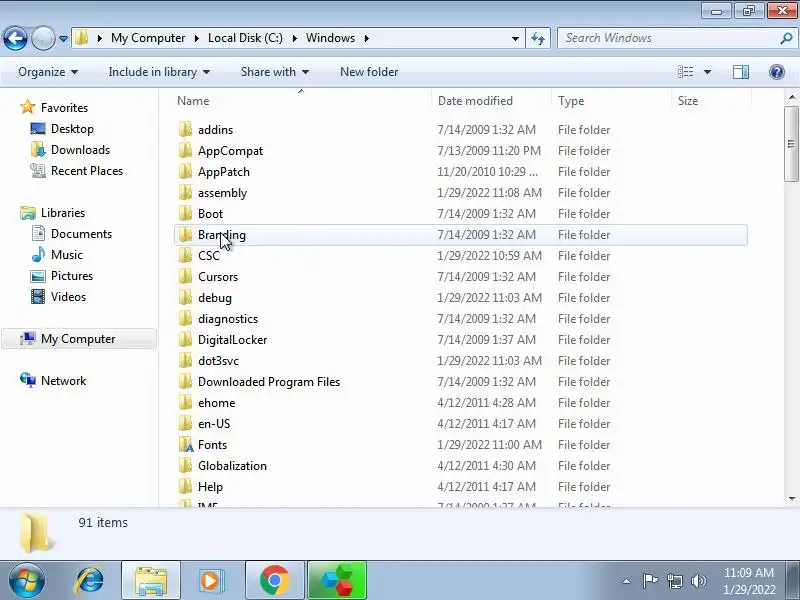The image size is (800, 600).
Task: Select the addins folder icon
Action: tap(185, 129)
